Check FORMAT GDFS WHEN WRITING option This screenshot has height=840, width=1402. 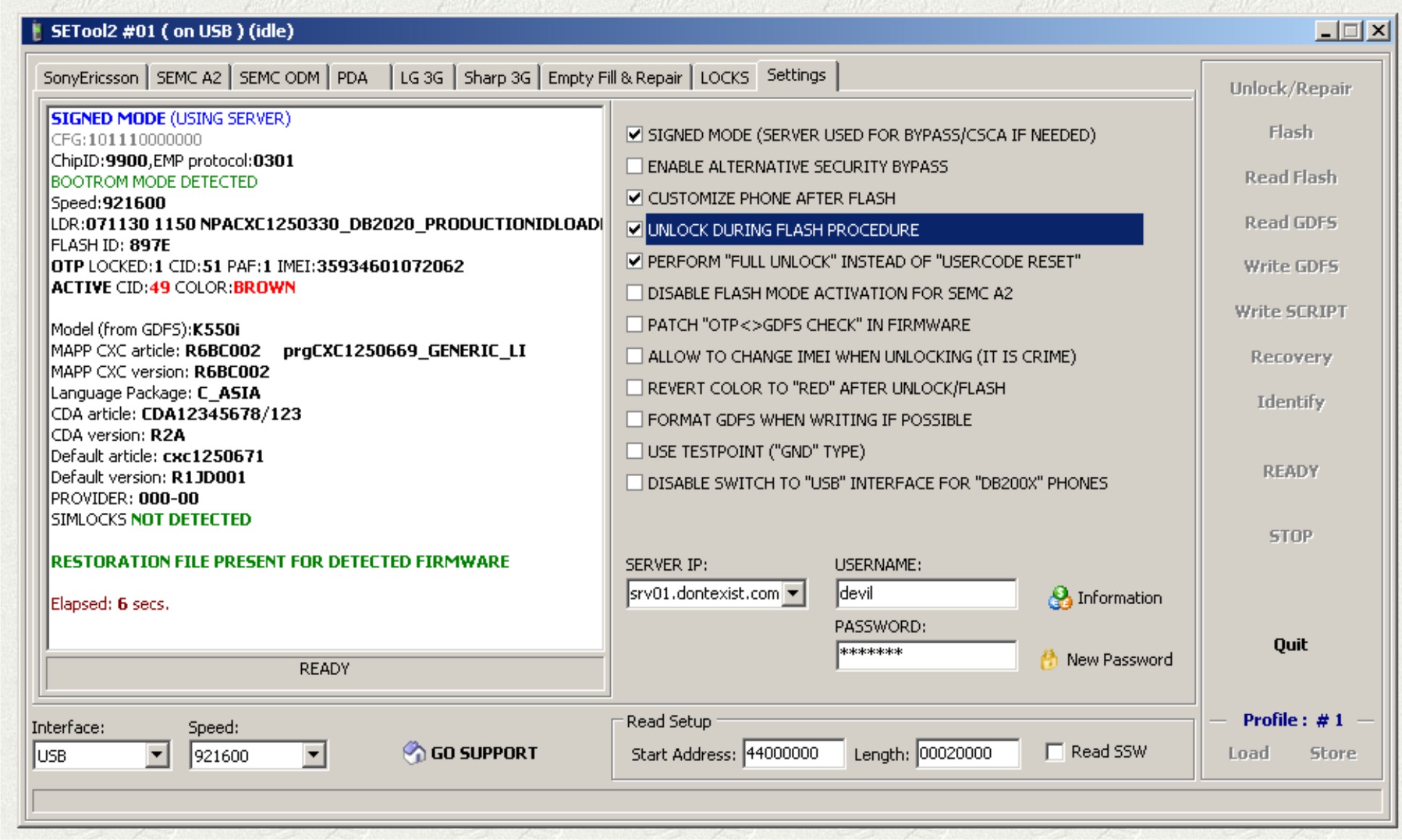click(x=634, y=419)
